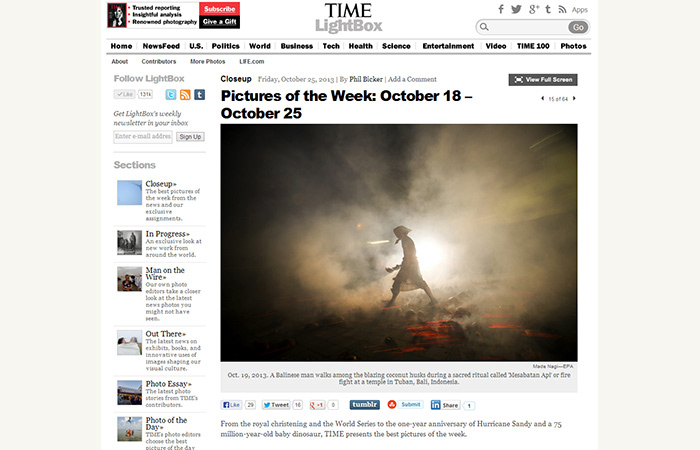The image size is (700, 450).
Task: Click the In Progress section thumbnail
Action: tap(129, 242)
